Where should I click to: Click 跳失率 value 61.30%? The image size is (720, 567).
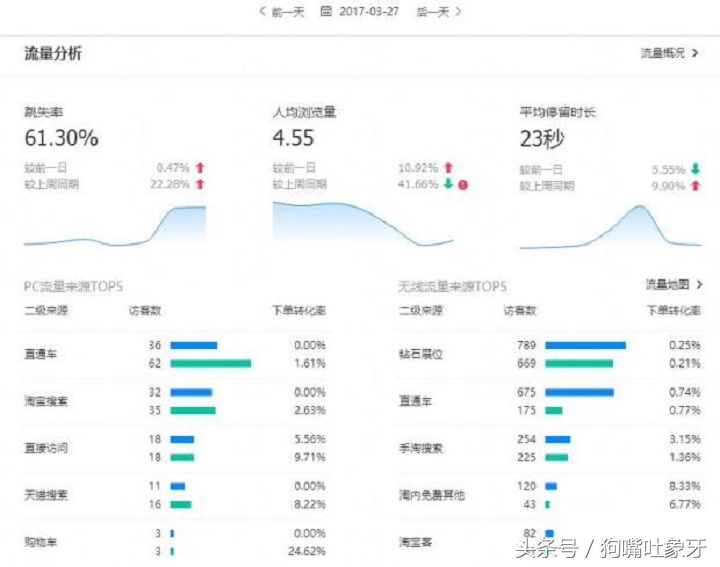(x=62, y=138)
